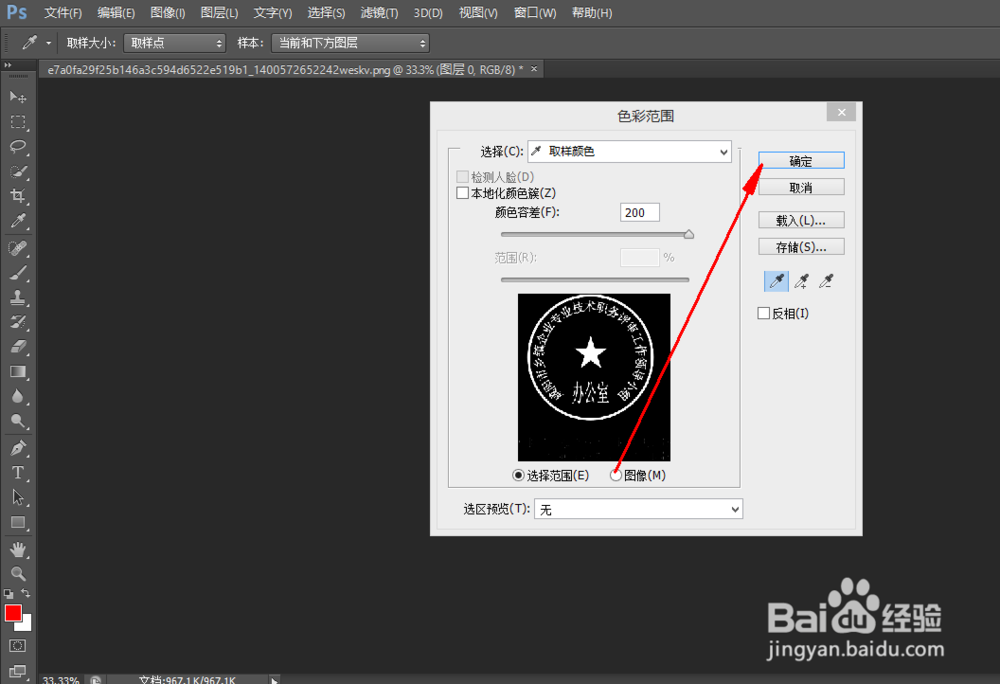Viewport: 1000px width, 684px height.
Task: Open the 图层(L) menu
Action: tap(219, 13)
